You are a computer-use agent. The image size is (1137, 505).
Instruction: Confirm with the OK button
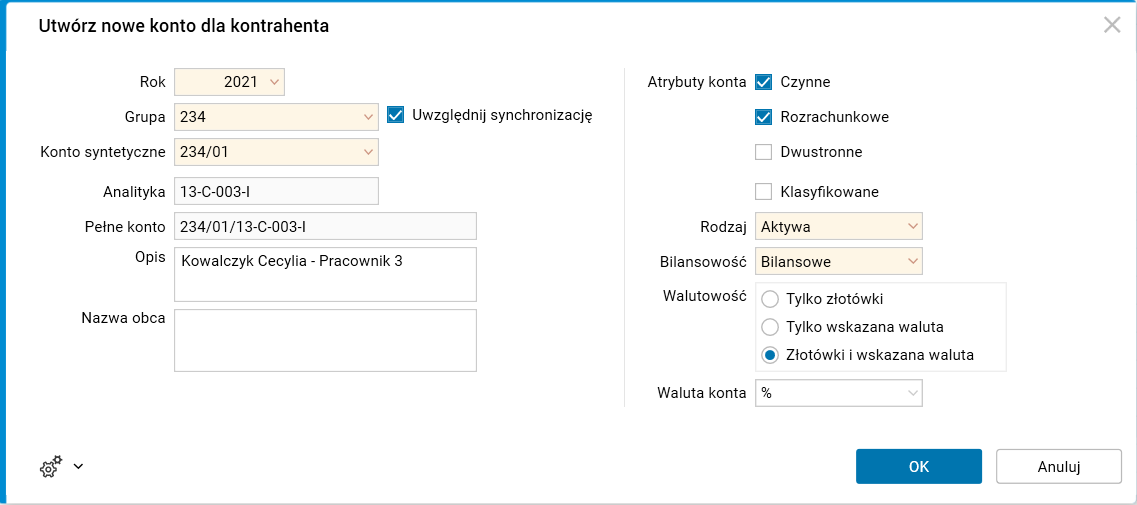918,466
